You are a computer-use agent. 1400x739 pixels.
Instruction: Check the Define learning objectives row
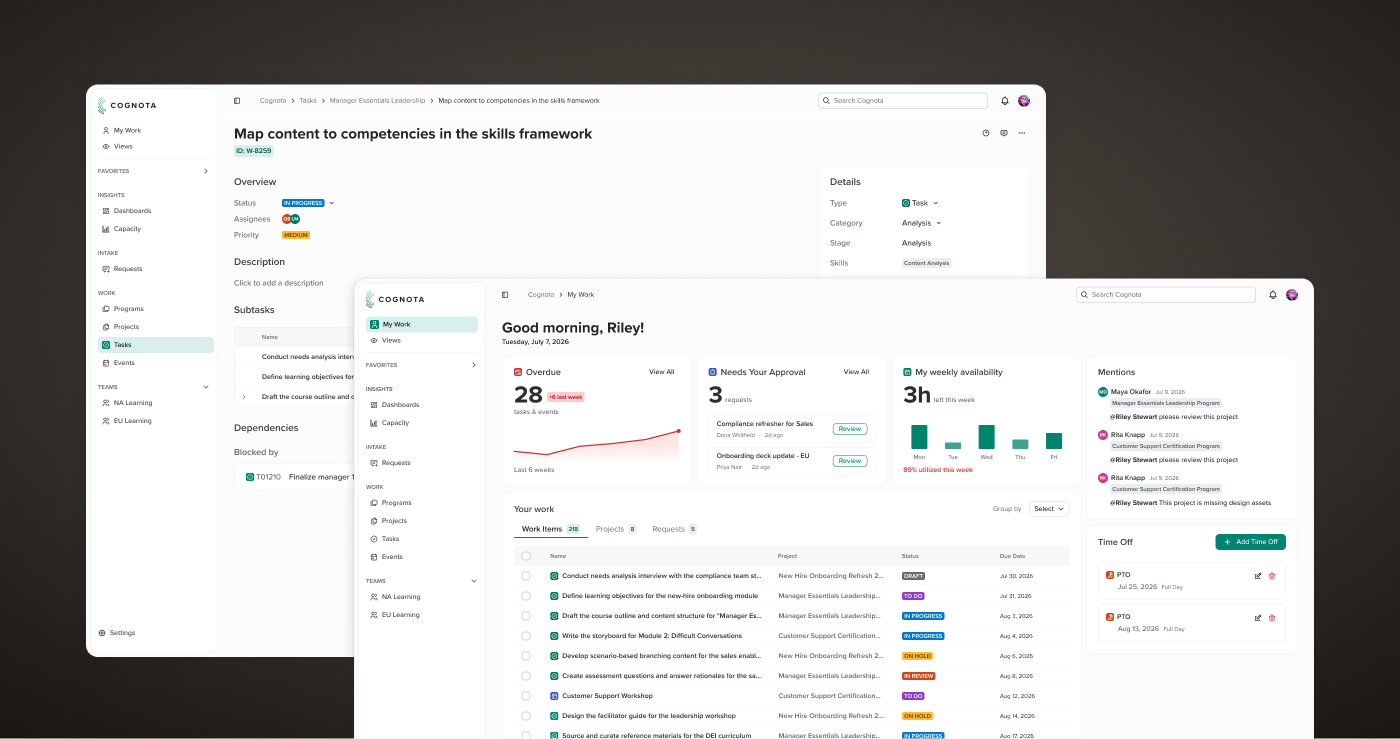(x=526, y=596)
